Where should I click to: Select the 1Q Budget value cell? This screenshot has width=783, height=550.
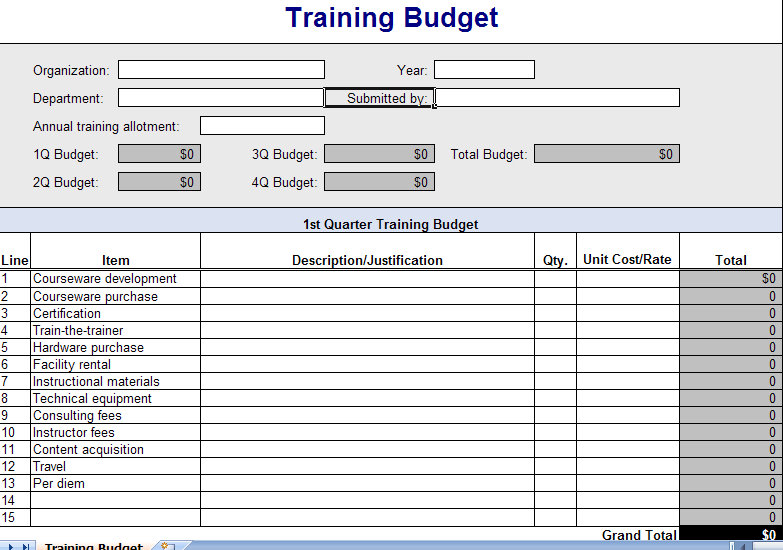click(159, 154)
